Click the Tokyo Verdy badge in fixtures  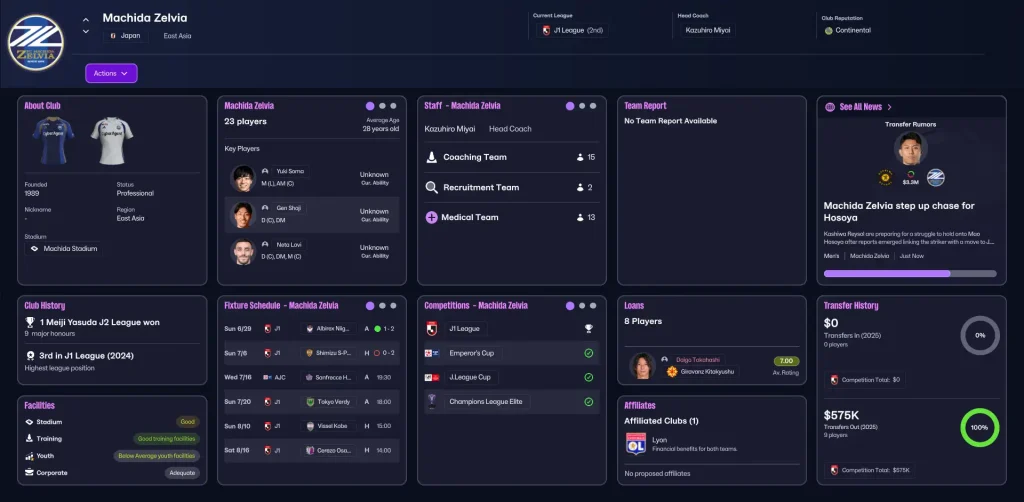point(310,402)
